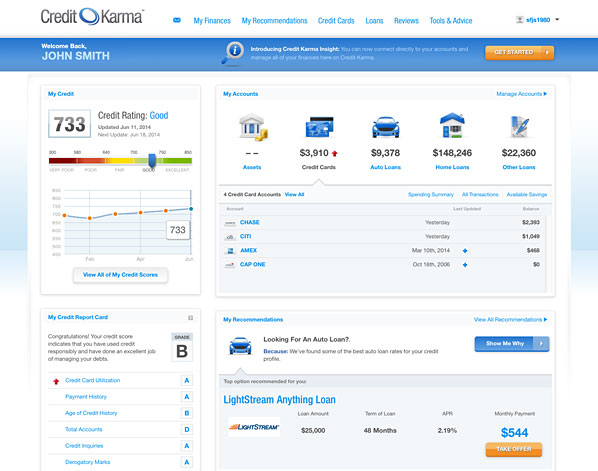Open the AMEX account link
This screenshot has width=598, height=471.
(248, 251)
